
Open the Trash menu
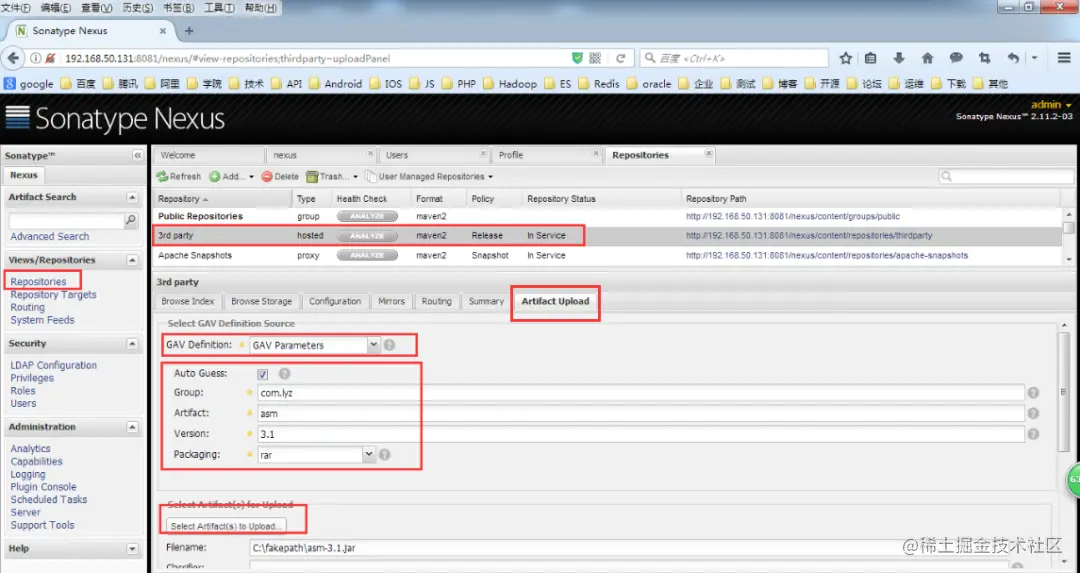[332, 176]
